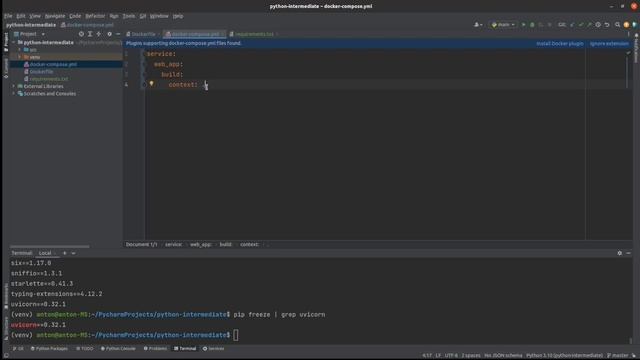The height and width of the screenshot is (360, 640).
Task: Expand External Libraries node
Action: point(14,87)
